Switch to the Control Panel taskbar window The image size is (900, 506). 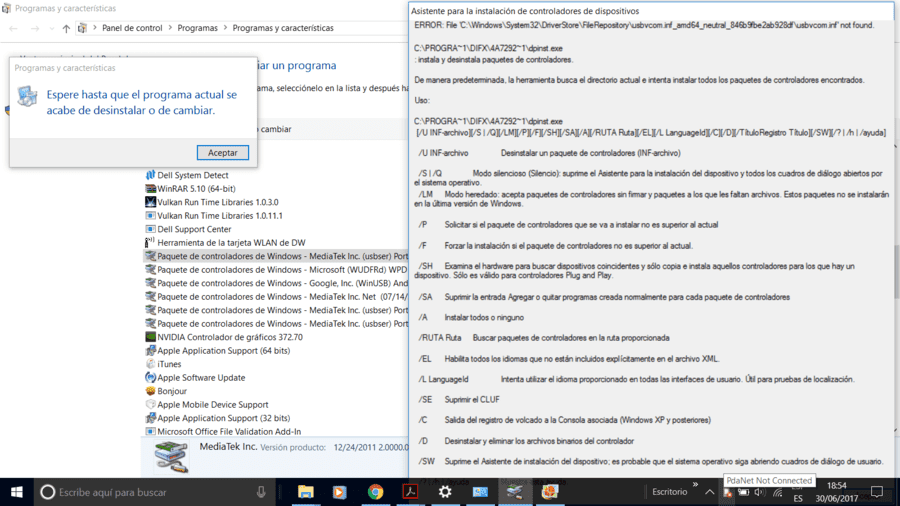click(480, 492)
